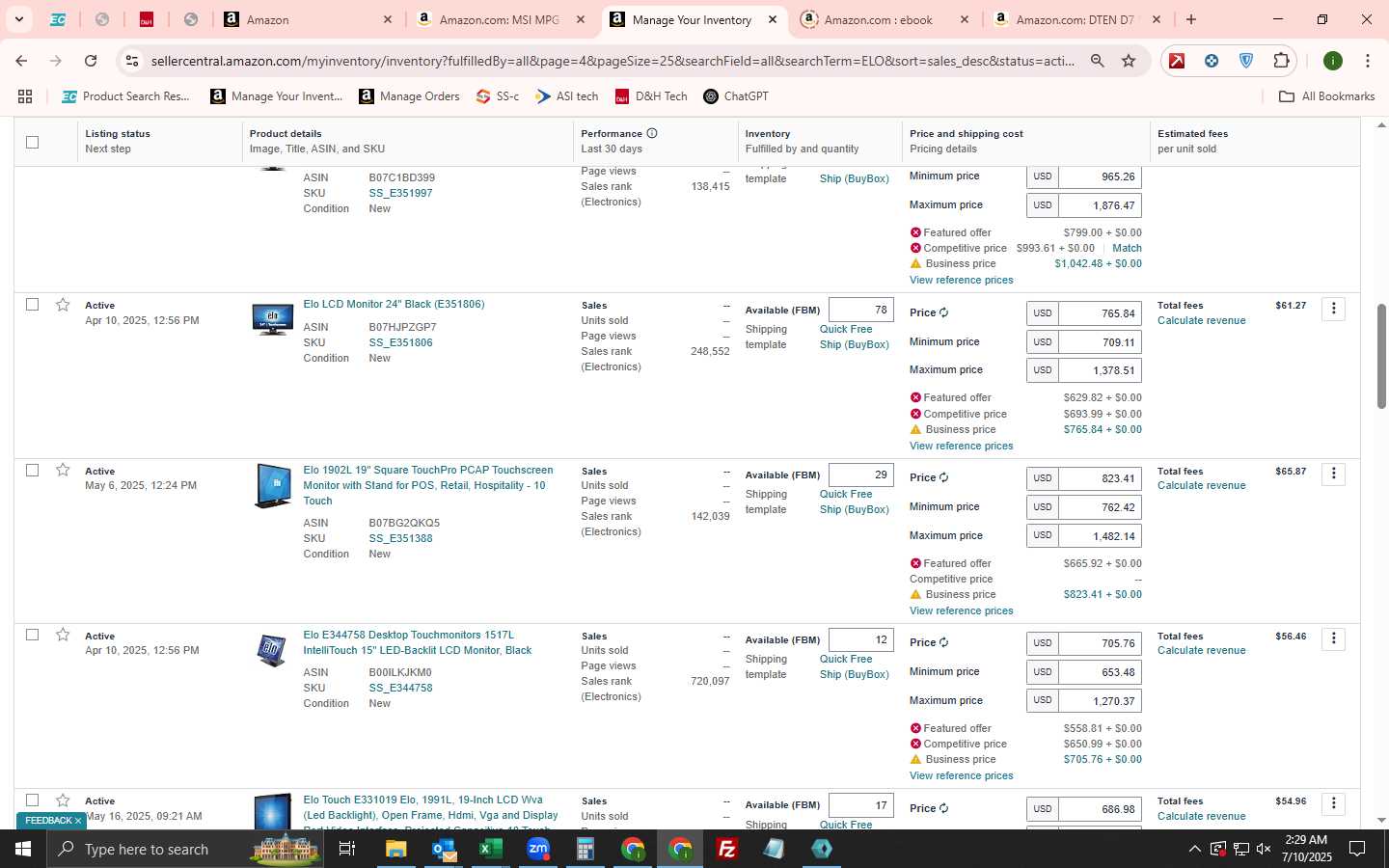Viewport: 1389px width, 868px height.
Task: Click price refresh icon for 705.76 listing
Action: coord(943,642)
